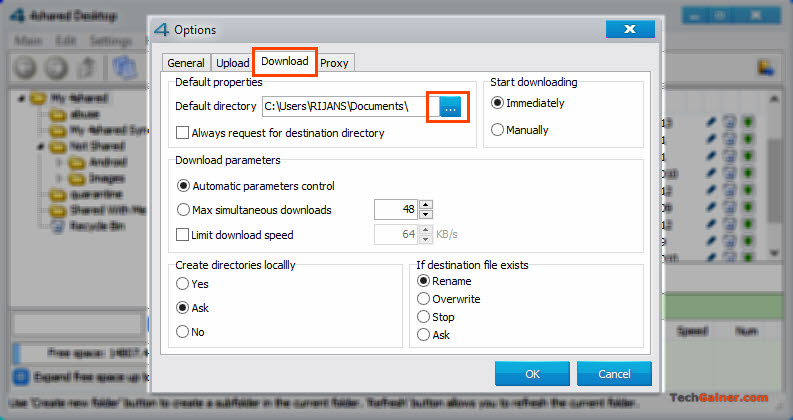Open the Upload tab

(x=233, y=63)
